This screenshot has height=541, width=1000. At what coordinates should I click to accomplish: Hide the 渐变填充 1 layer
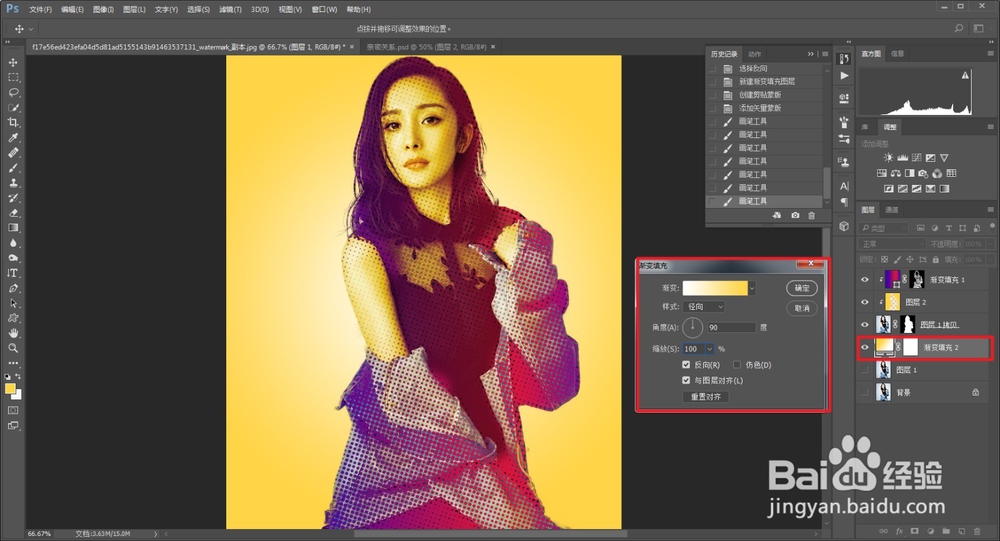coord(865,279)
